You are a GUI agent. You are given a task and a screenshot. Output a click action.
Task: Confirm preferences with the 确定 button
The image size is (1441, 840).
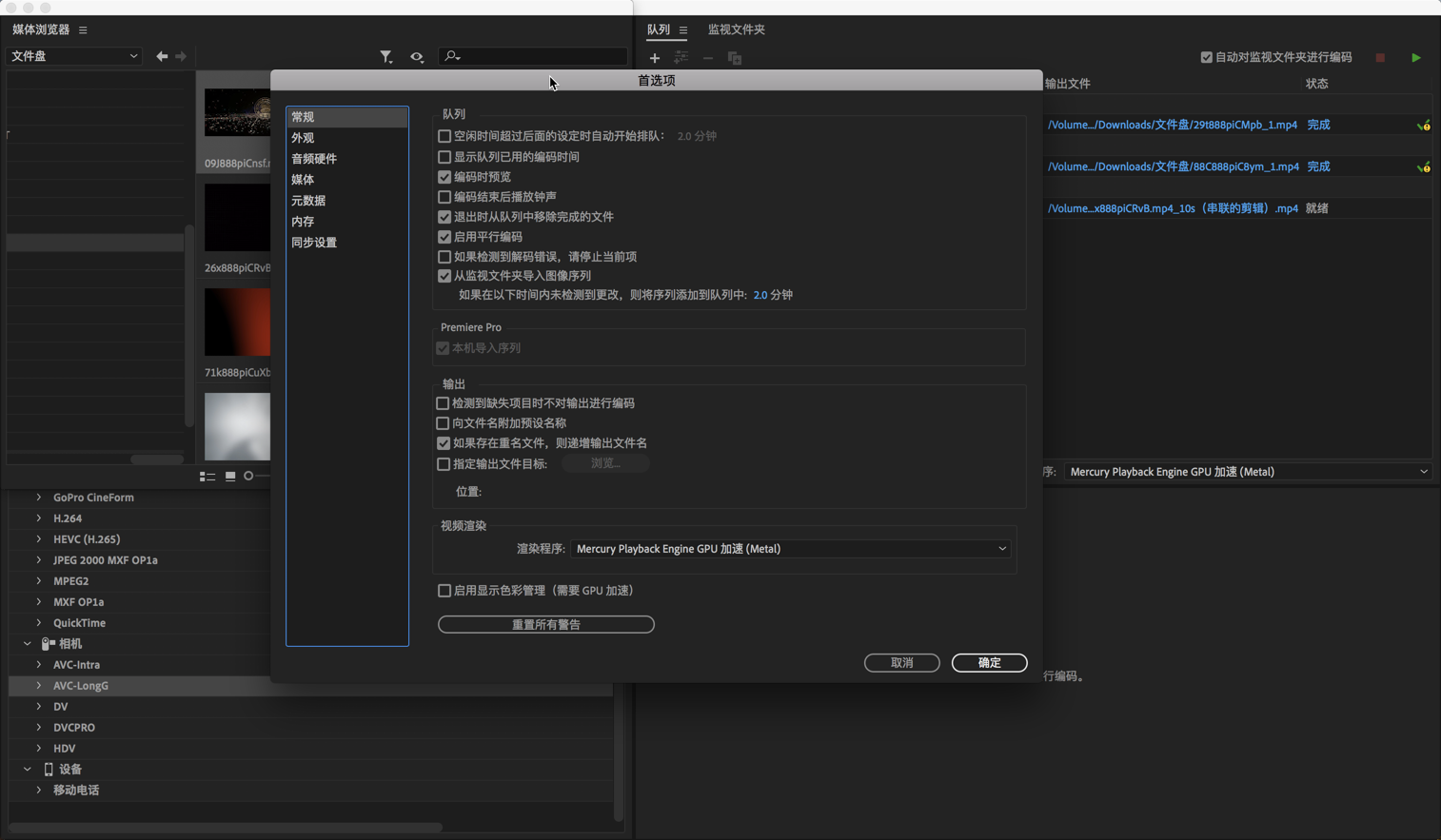[989, 662]
